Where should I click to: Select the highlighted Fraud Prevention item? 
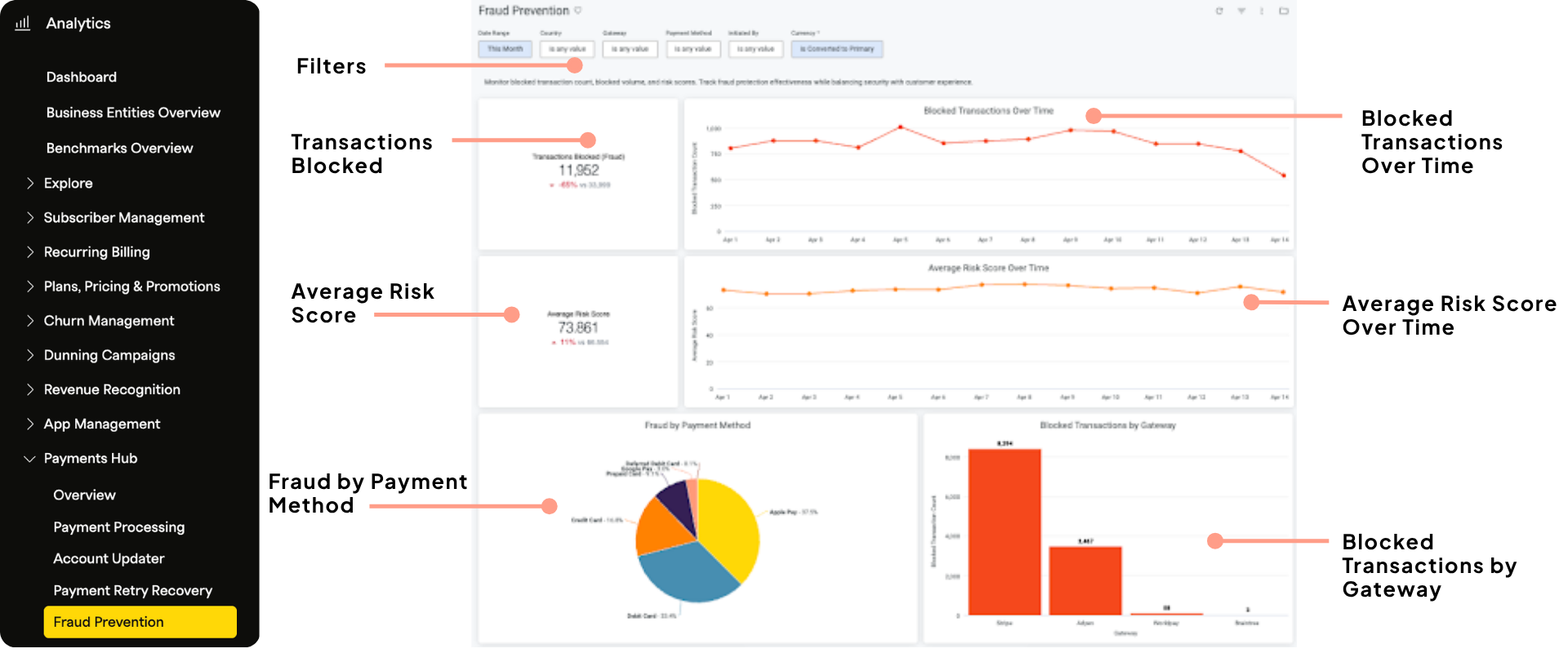coord(140,622)
